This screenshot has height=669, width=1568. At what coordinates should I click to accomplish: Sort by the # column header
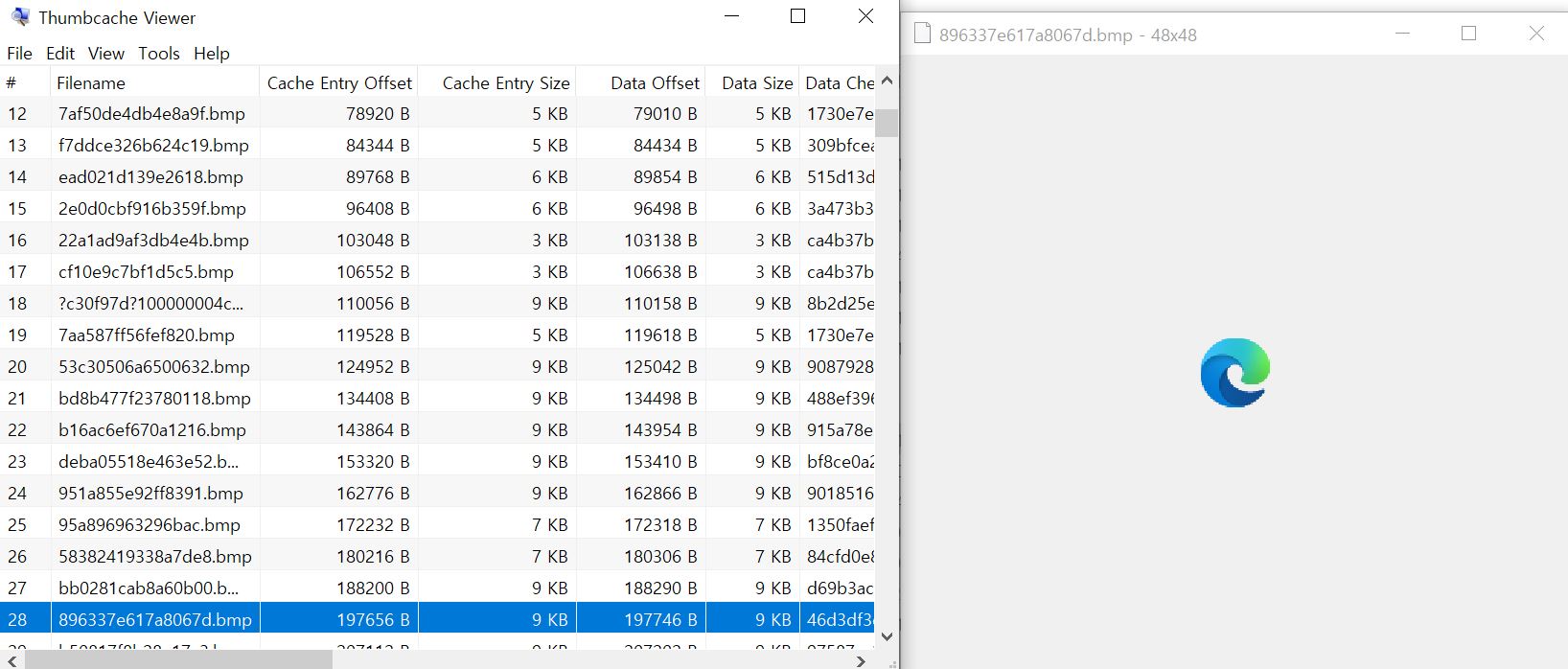[25, 82]
